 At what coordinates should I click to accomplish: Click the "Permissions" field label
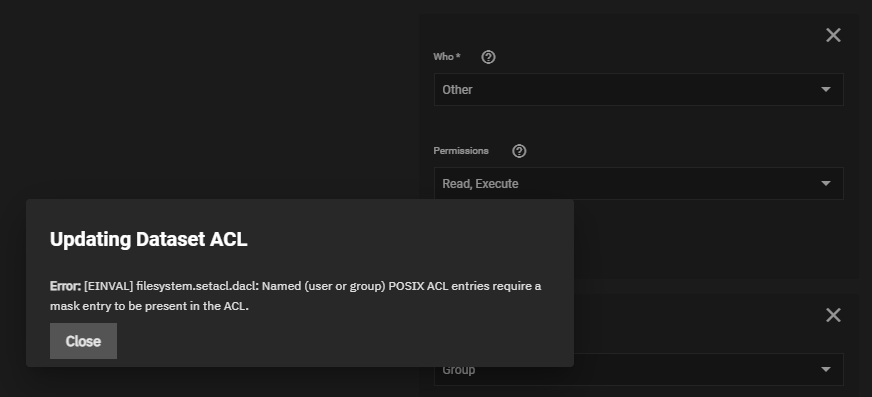pyautogui.click(x=461, y=151)
